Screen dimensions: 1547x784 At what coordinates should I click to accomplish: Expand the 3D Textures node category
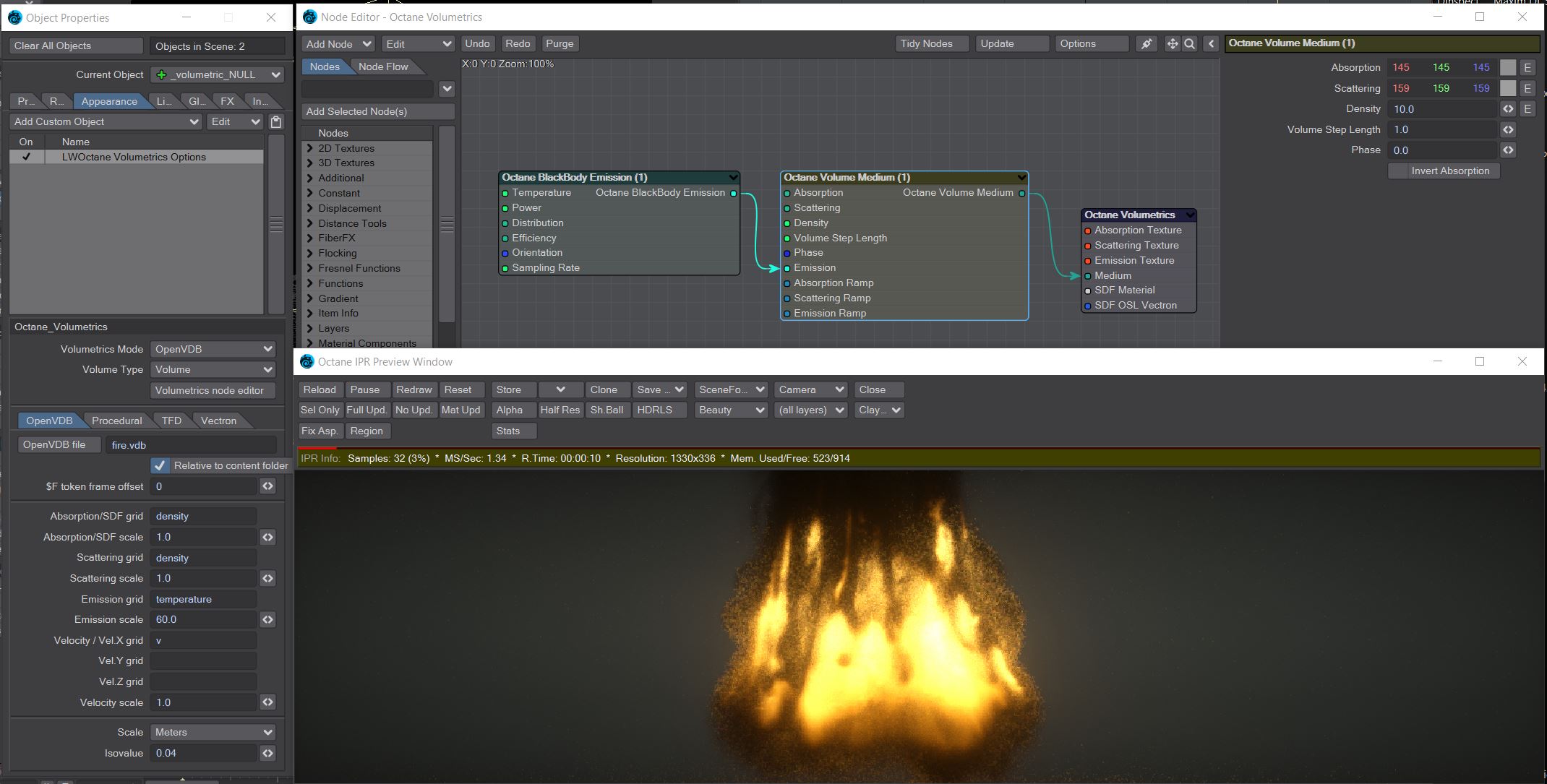pyautogui.click(x=310, y=163)
